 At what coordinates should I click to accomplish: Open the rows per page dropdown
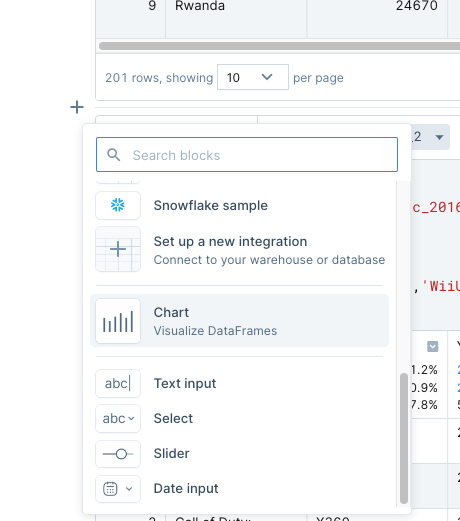pos(253,77)
